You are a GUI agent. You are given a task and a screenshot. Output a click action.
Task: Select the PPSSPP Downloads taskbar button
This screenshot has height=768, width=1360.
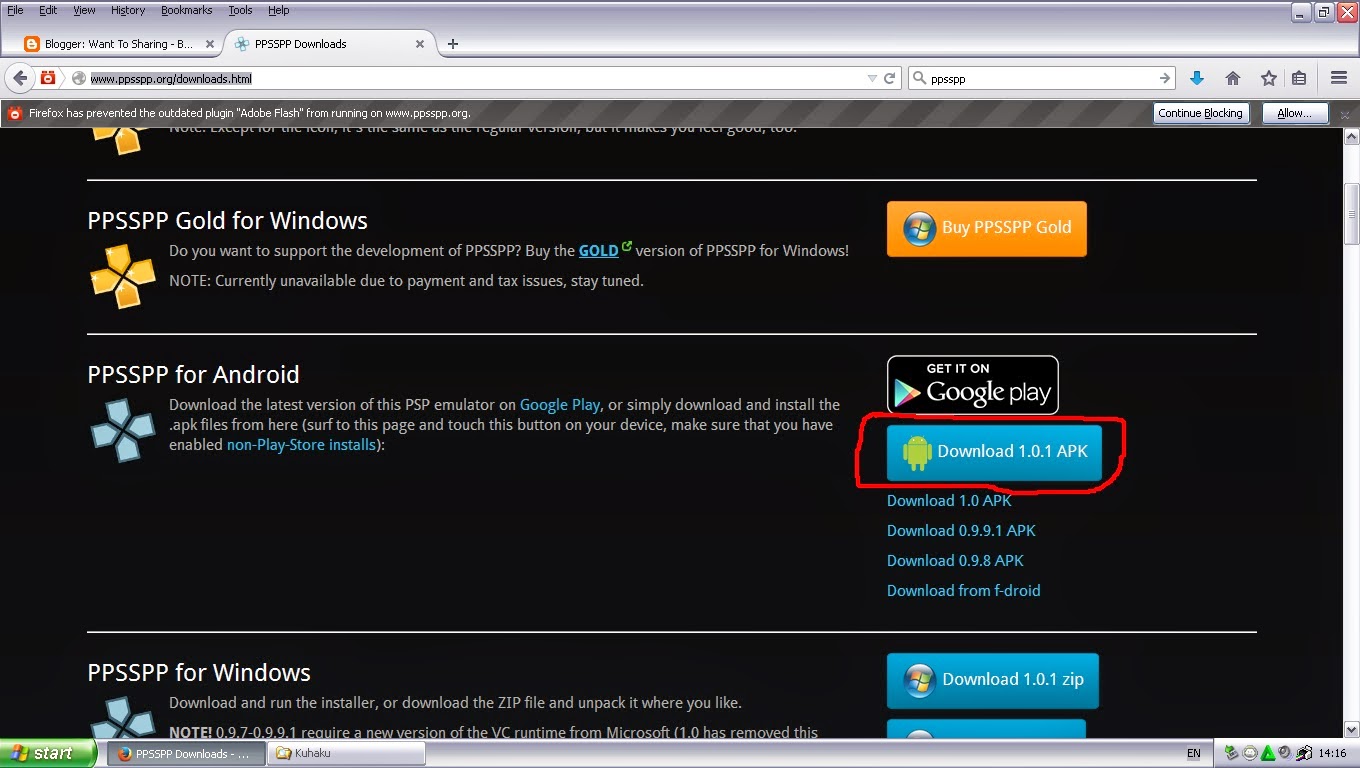(x=186, y=754)
